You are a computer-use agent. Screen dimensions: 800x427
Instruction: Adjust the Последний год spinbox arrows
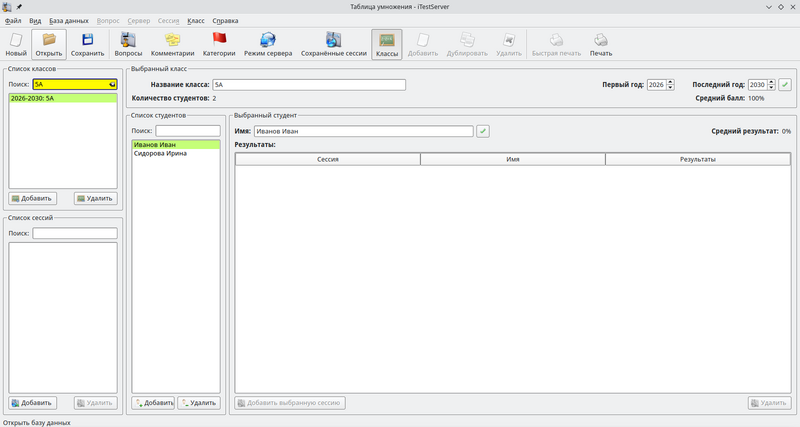(x=771, y=85)
